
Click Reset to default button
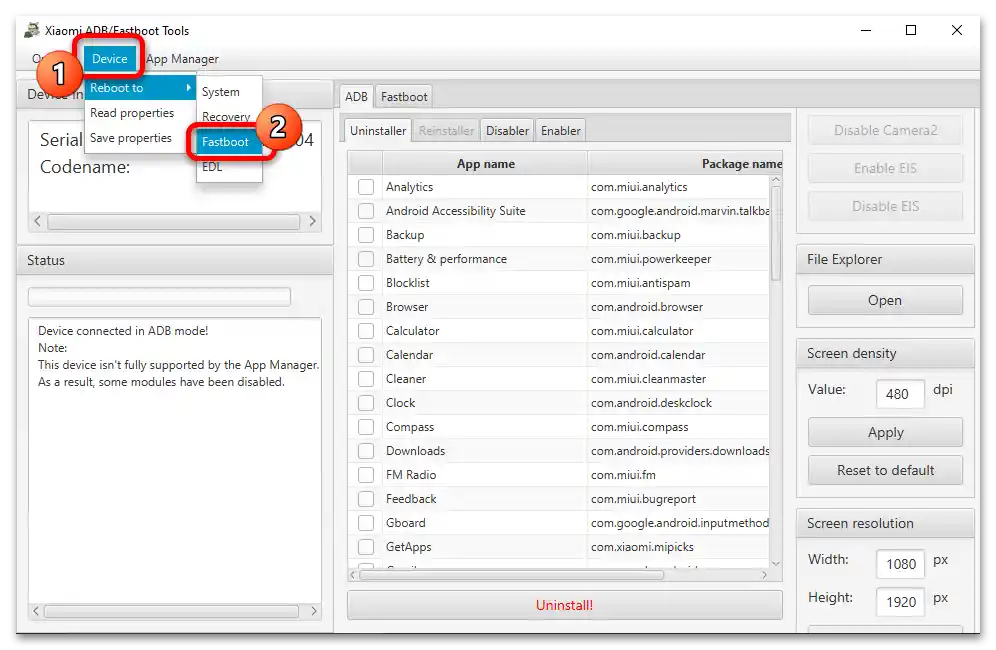pyautogui.click(x=885, y=470)
